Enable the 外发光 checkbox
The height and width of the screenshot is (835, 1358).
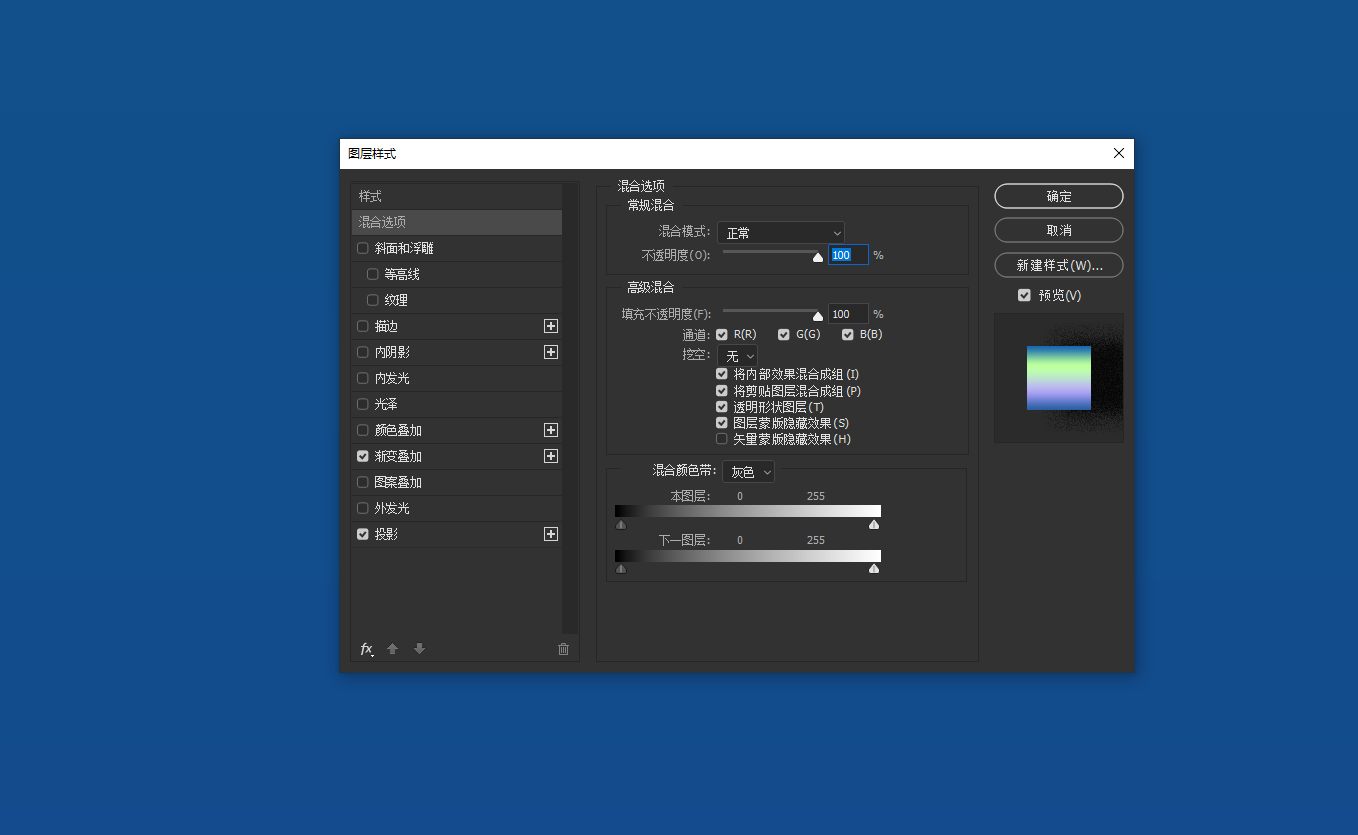click(363, 508)
